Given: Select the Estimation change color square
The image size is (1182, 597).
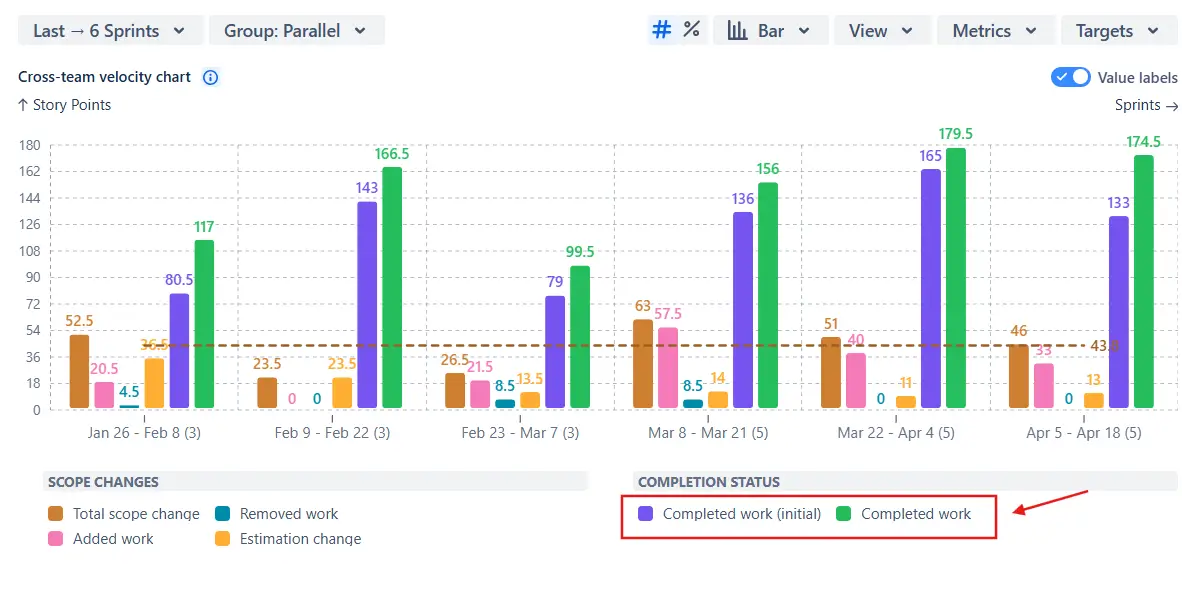Looking at the screenshot, I should 222,538.
